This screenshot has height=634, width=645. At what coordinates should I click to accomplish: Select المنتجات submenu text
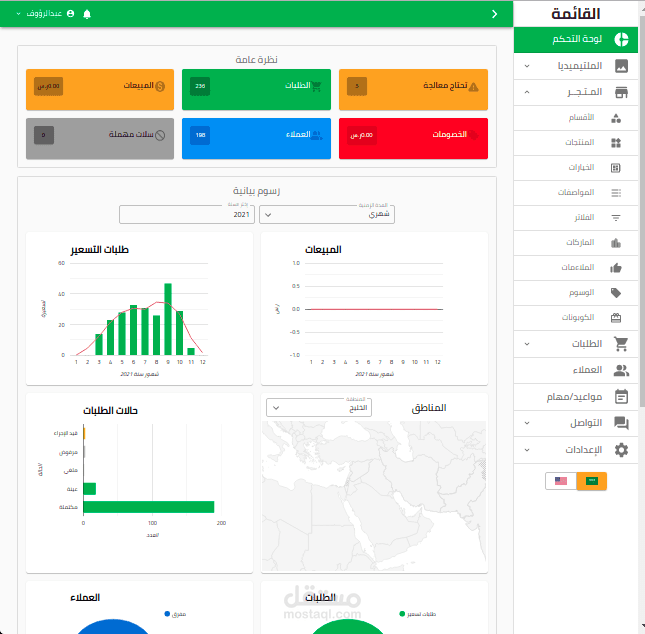tap(580, 142)
